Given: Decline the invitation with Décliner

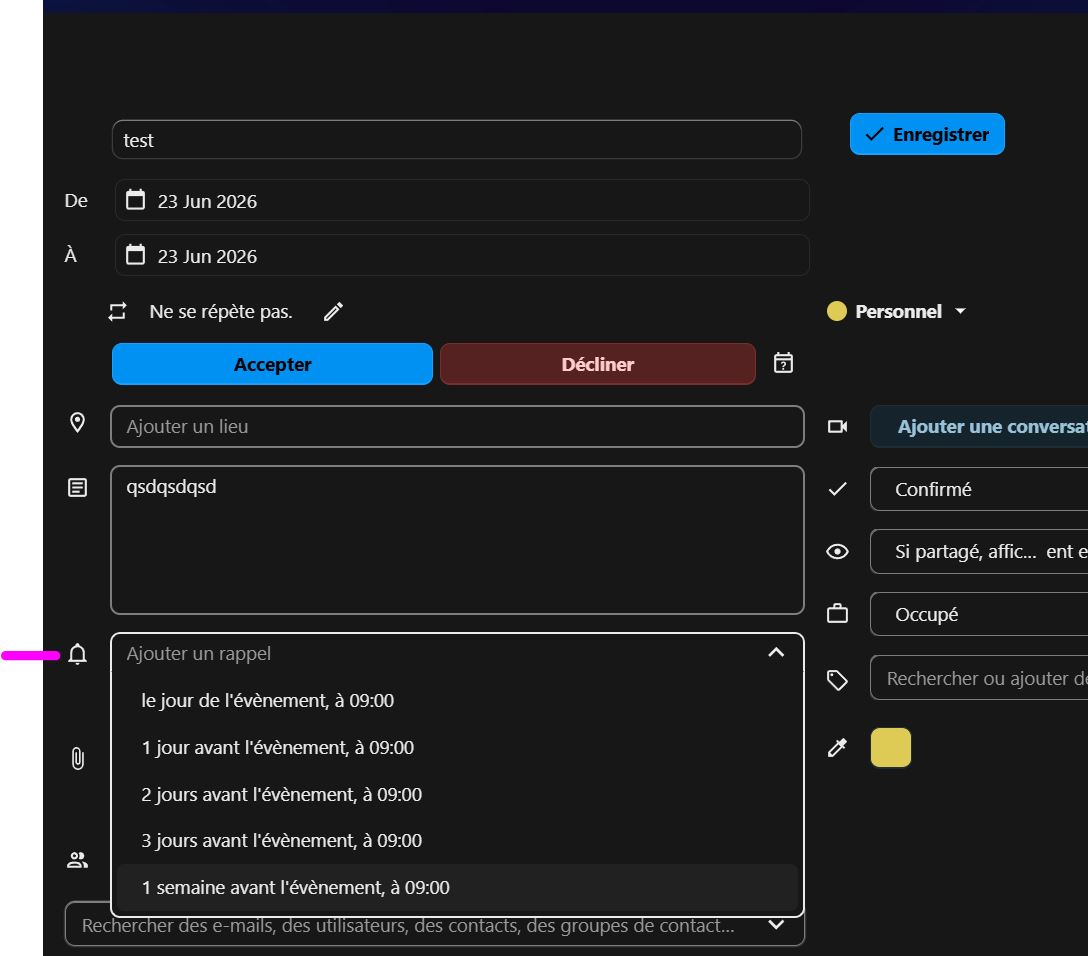Looking at the screenshot, I should [x=597, y=364].
